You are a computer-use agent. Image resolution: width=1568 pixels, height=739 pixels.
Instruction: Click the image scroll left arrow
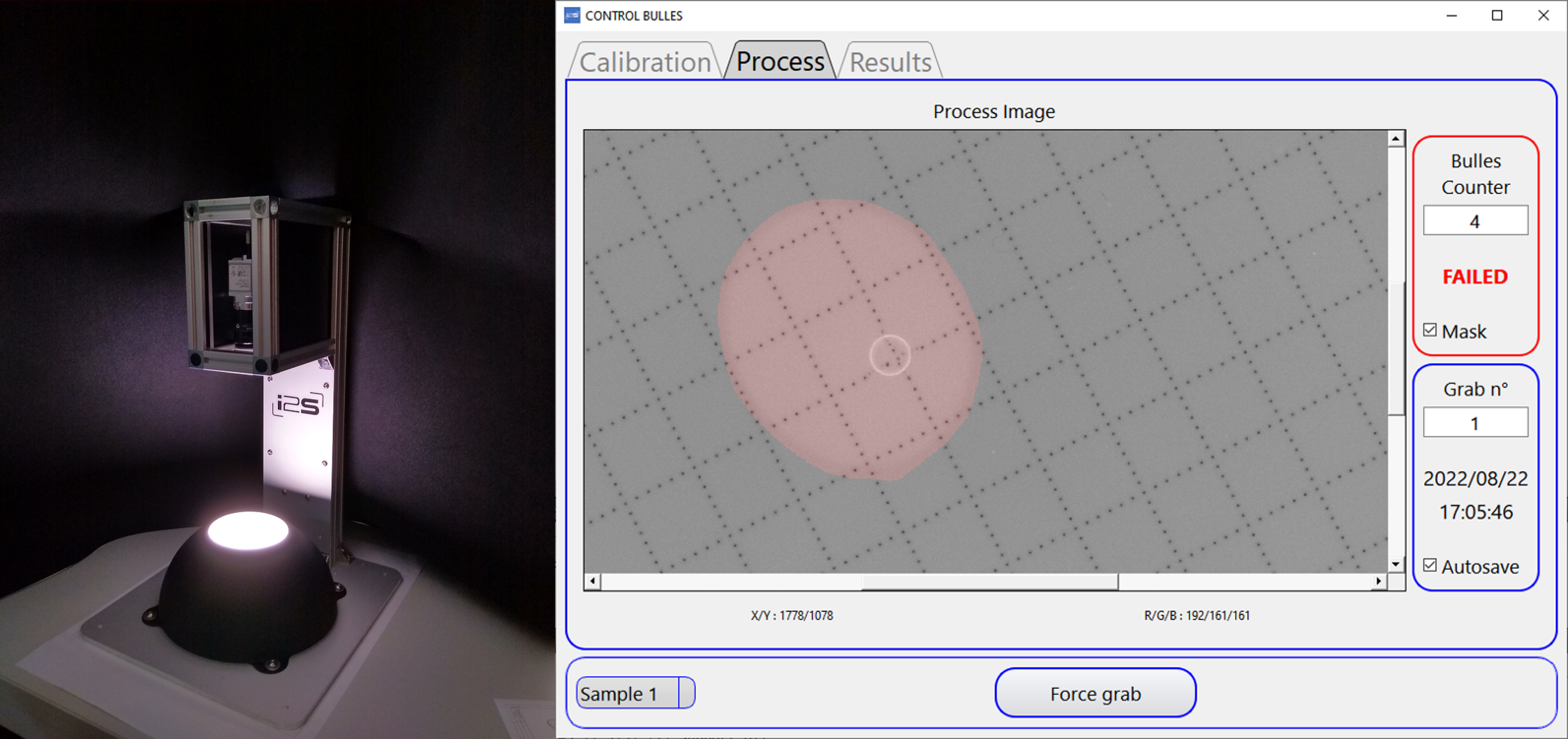(593, 581)
